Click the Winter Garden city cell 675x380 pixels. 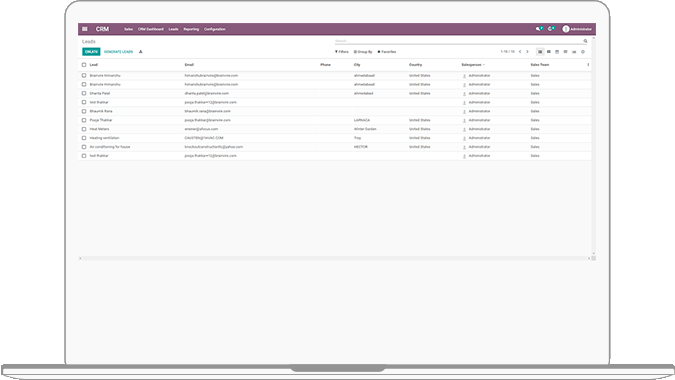coord(365,129)
